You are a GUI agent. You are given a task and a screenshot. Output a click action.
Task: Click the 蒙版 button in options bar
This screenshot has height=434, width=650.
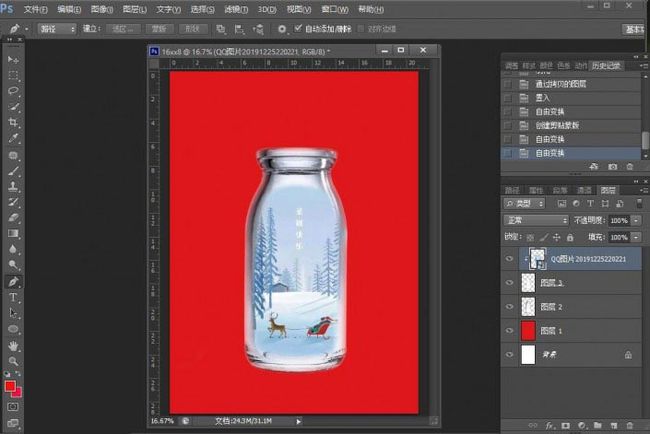pyautogui.click(x=158, y=29)
